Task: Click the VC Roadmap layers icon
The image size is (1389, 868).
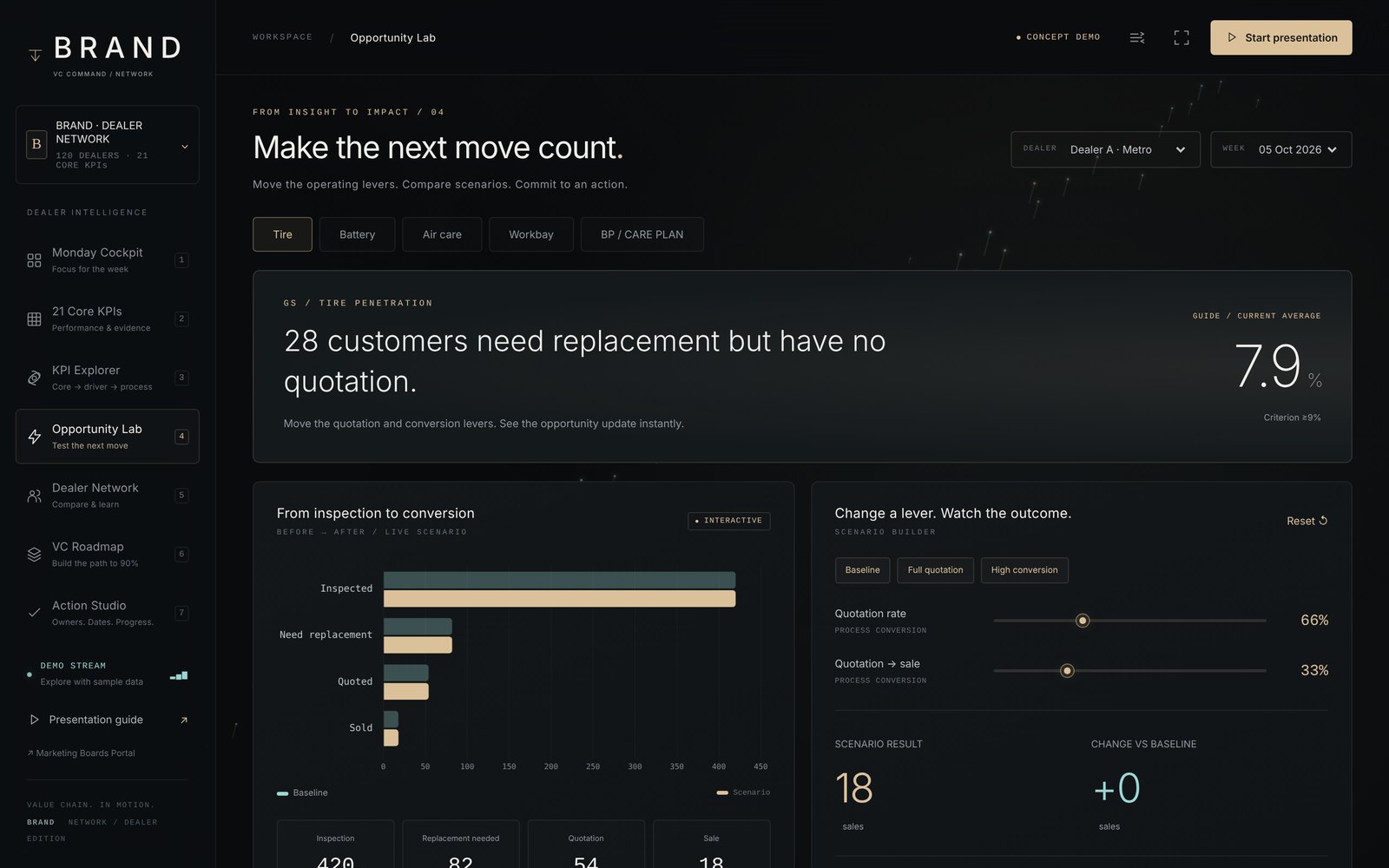Action: pyautogui.click(x=34, y=554)
